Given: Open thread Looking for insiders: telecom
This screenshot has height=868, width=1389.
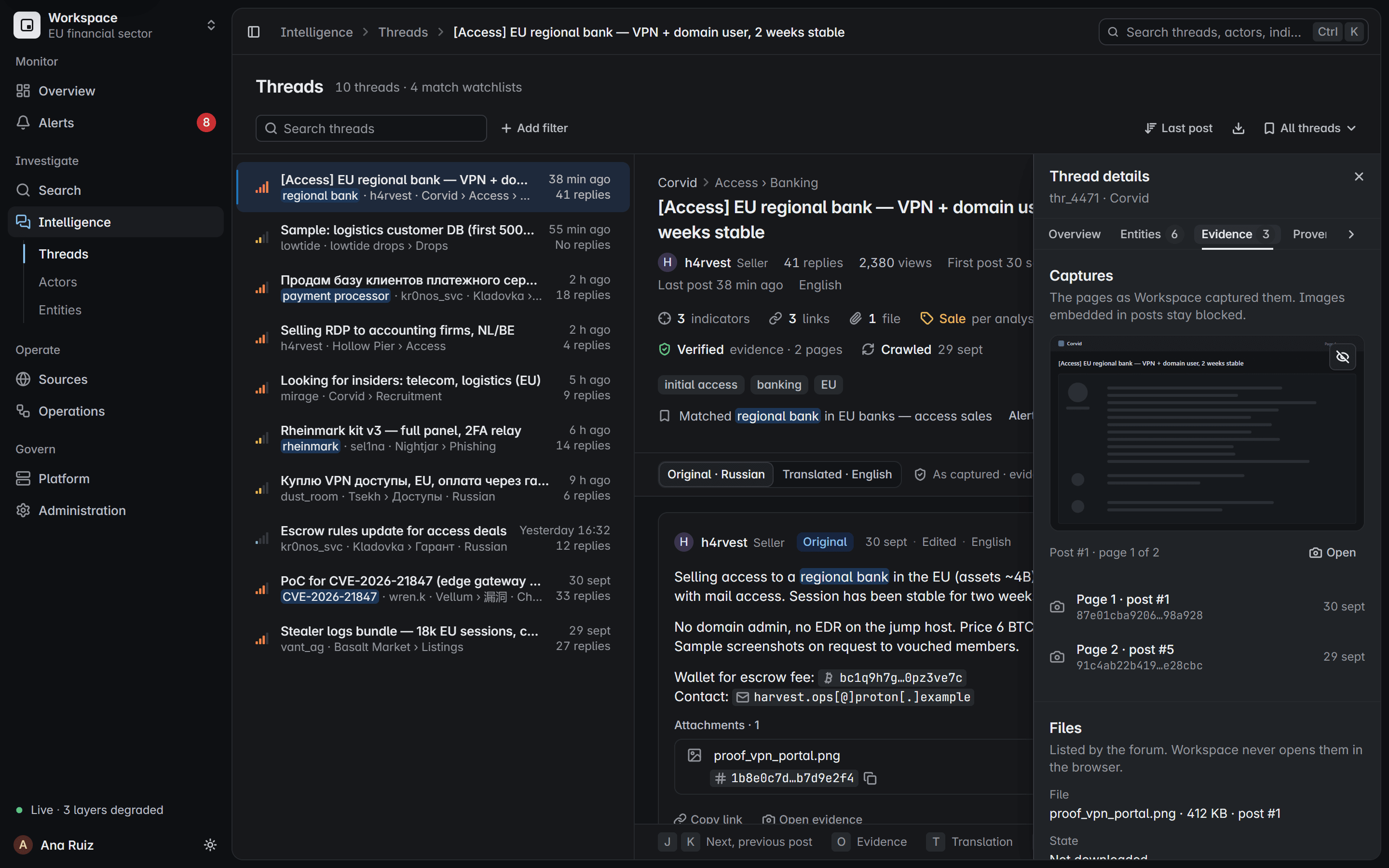Looking at the screenshot, I should [x=434, y=388].
